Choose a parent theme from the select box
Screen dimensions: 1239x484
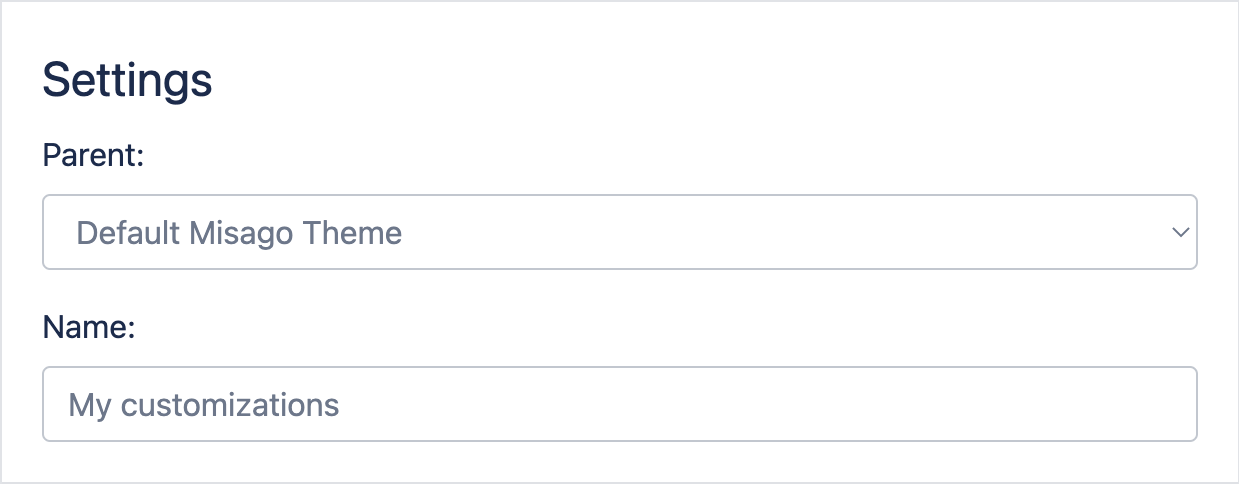tap(619, 232)
